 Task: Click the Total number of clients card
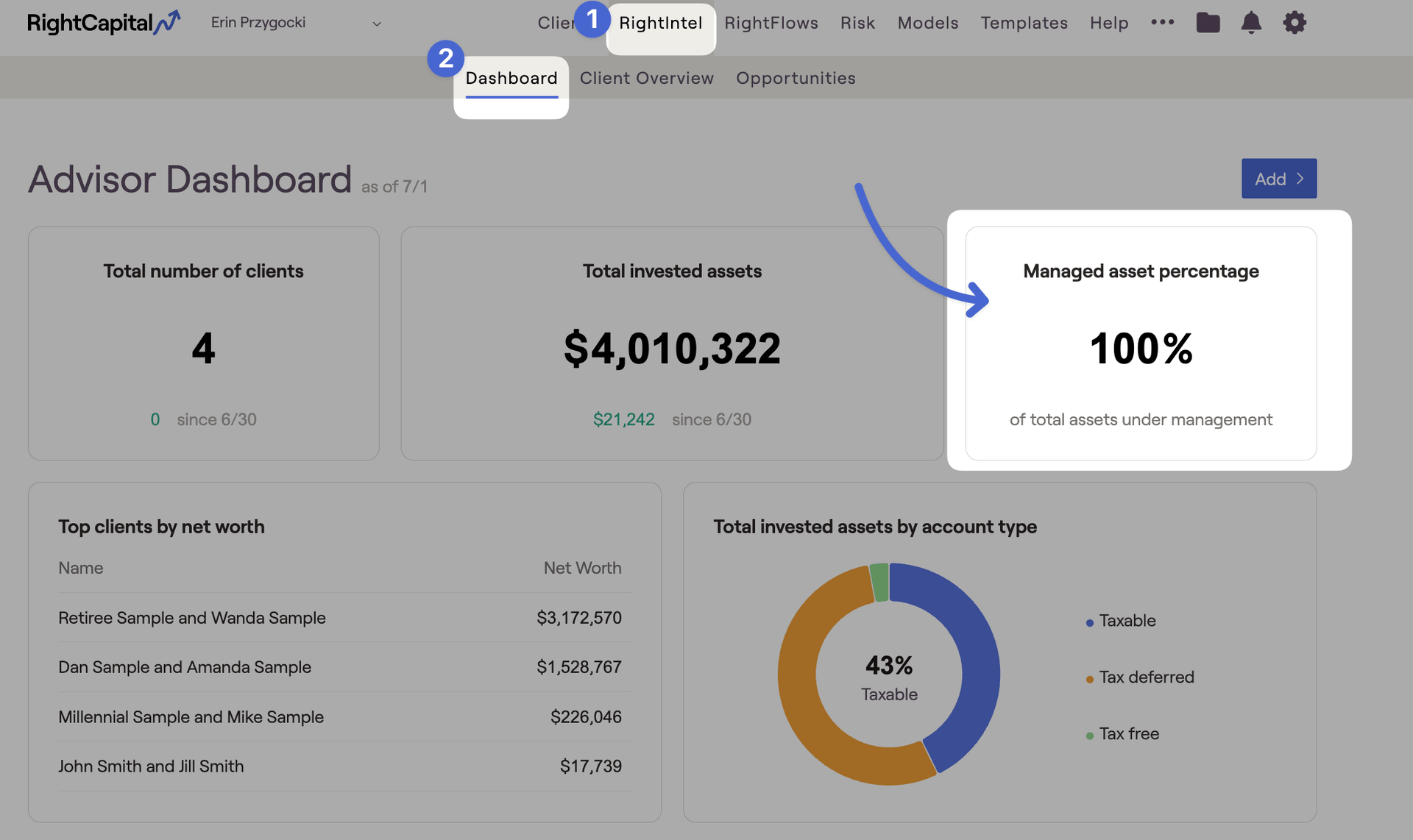[x=204, y=344]
